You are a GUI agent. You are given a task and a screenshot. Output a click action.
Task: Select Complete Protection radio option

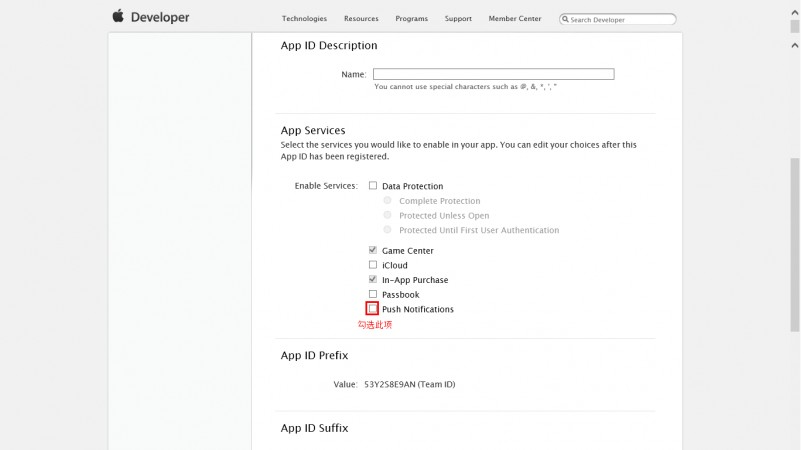click(x=388, y=200)
